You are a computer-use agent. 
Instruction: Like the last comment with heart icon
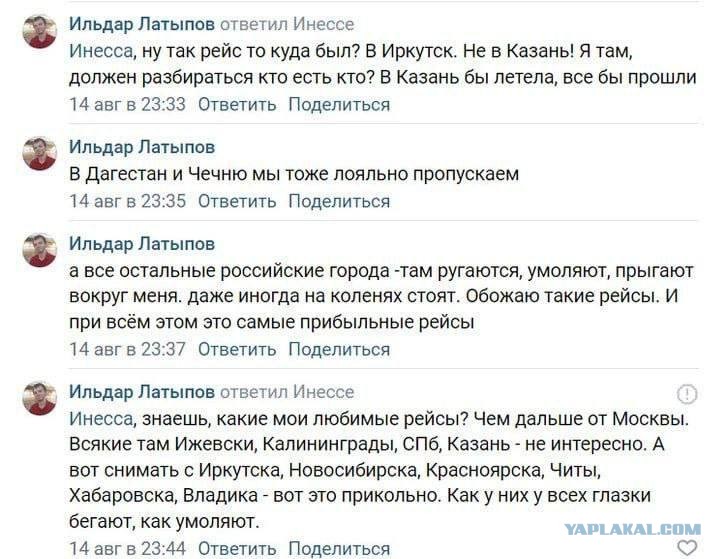pyautogui.click(x=687, y=548)
